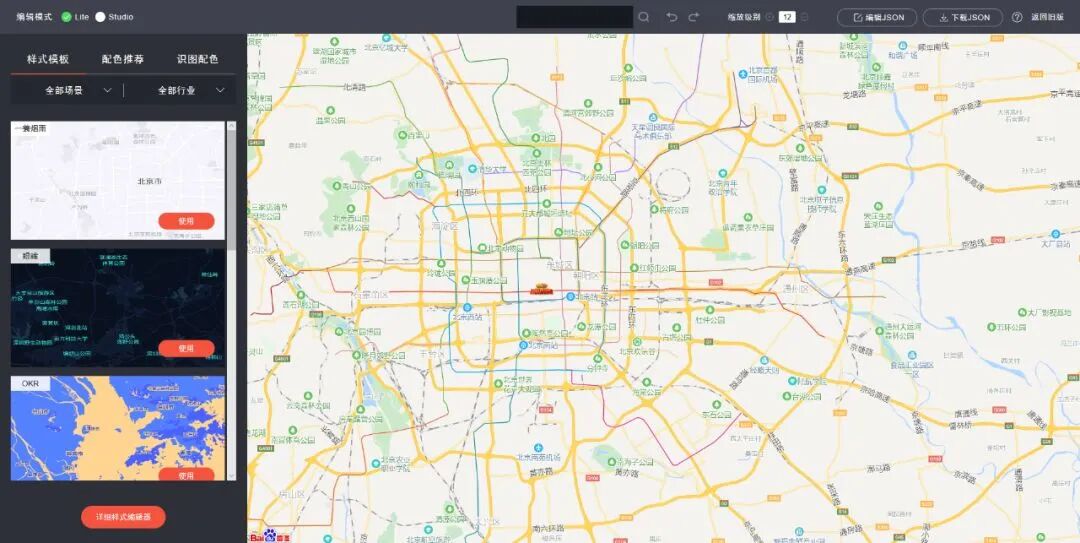Select the dark night style map thumbnail
This screenshot has width=1080, height=543.
pos(118,307)
